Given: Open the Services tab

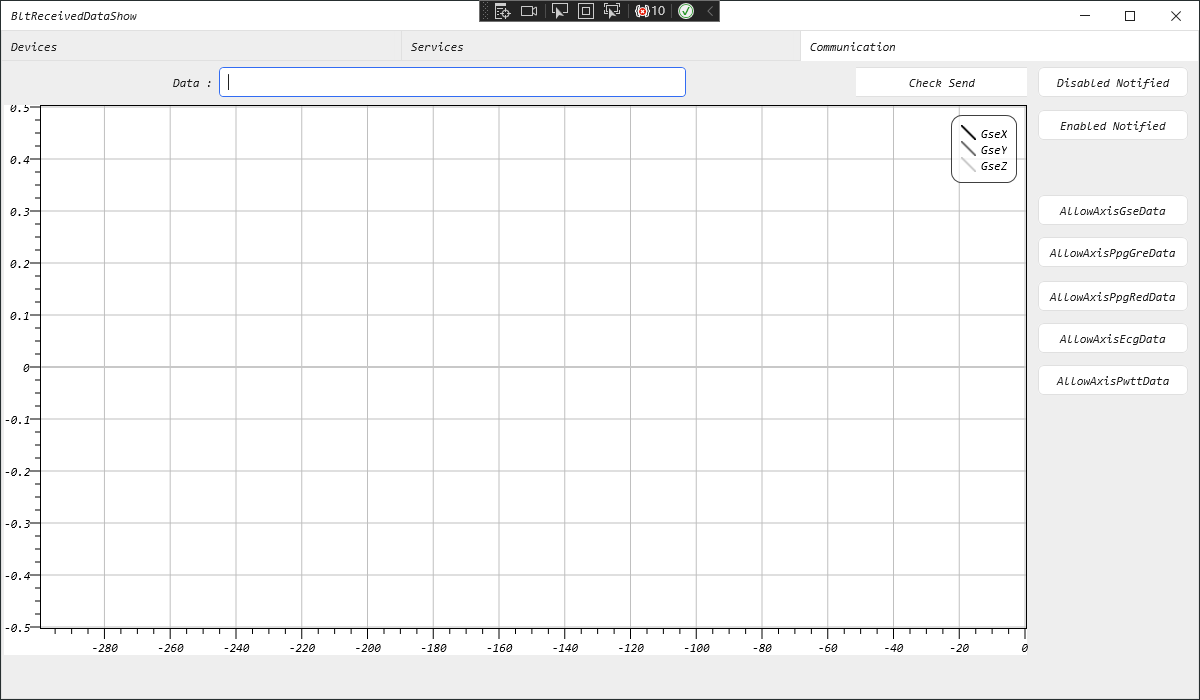Looking at the screenshot, I should 600,47.
